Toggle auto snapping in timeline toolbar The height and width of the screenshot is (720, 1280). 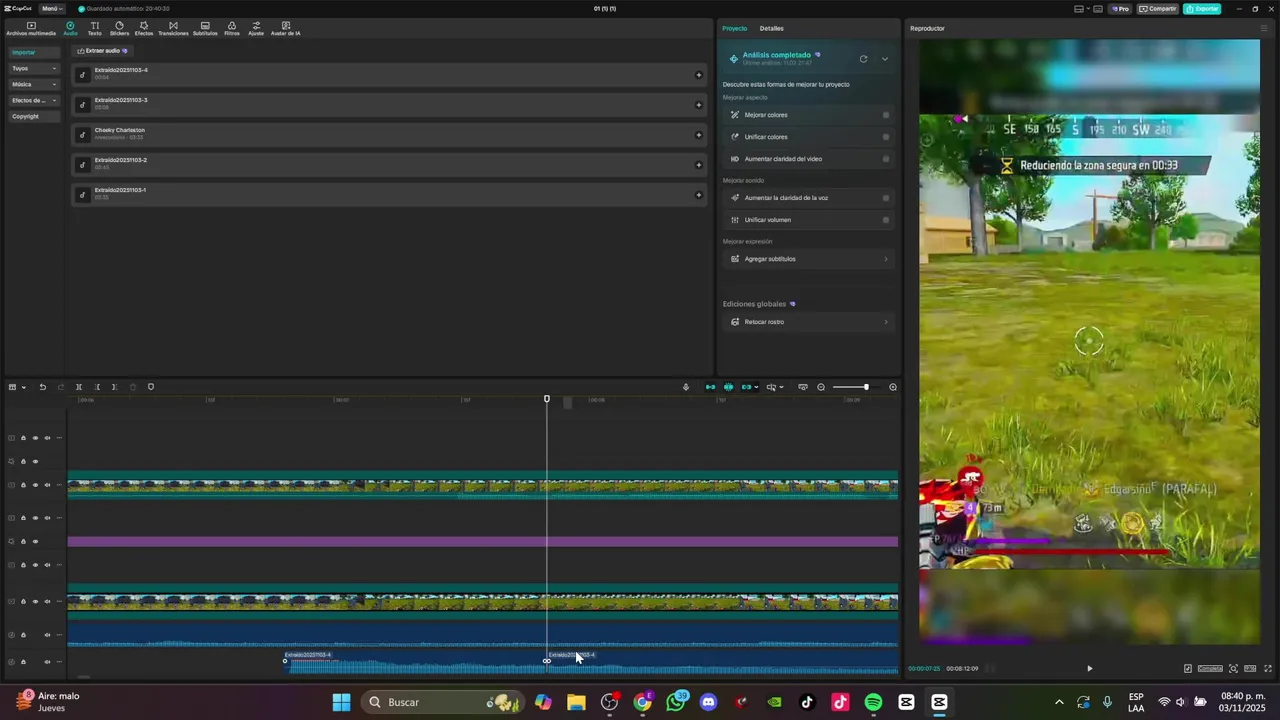pyautogui.click(x=728, y=387)
